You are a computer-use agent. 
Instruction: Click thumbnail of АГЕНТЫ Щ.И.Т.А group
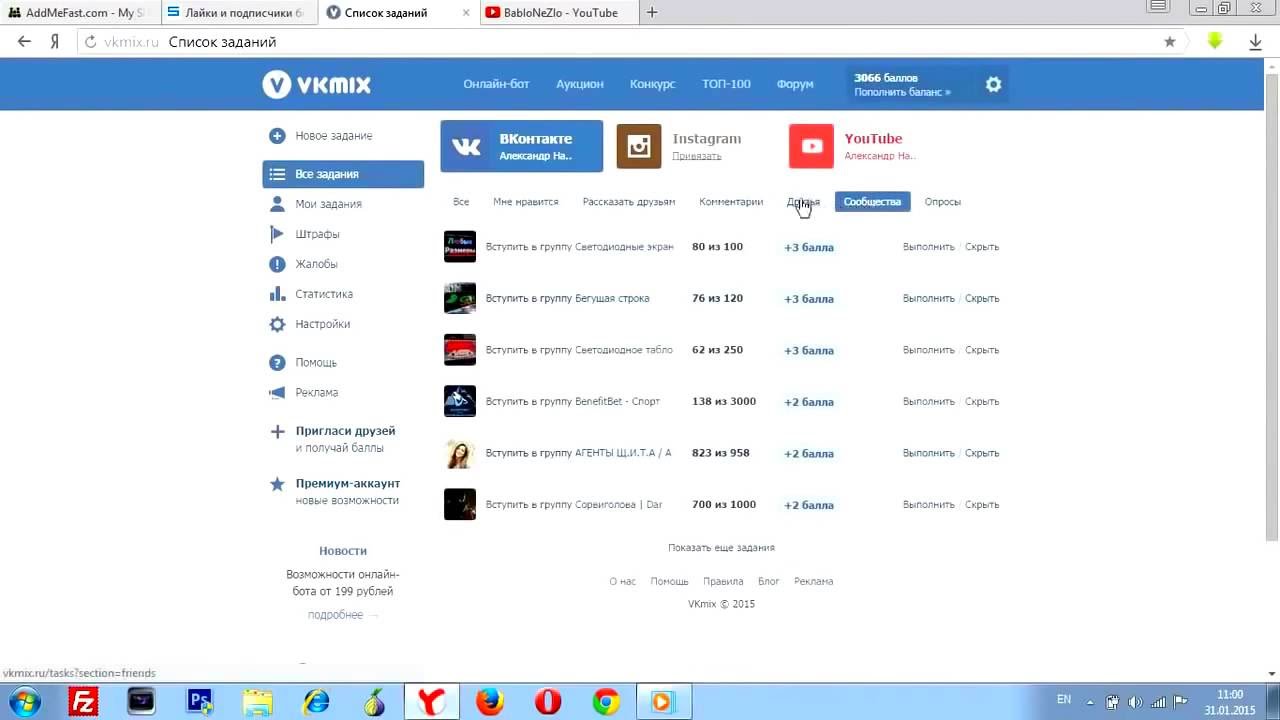coord(460,453)
